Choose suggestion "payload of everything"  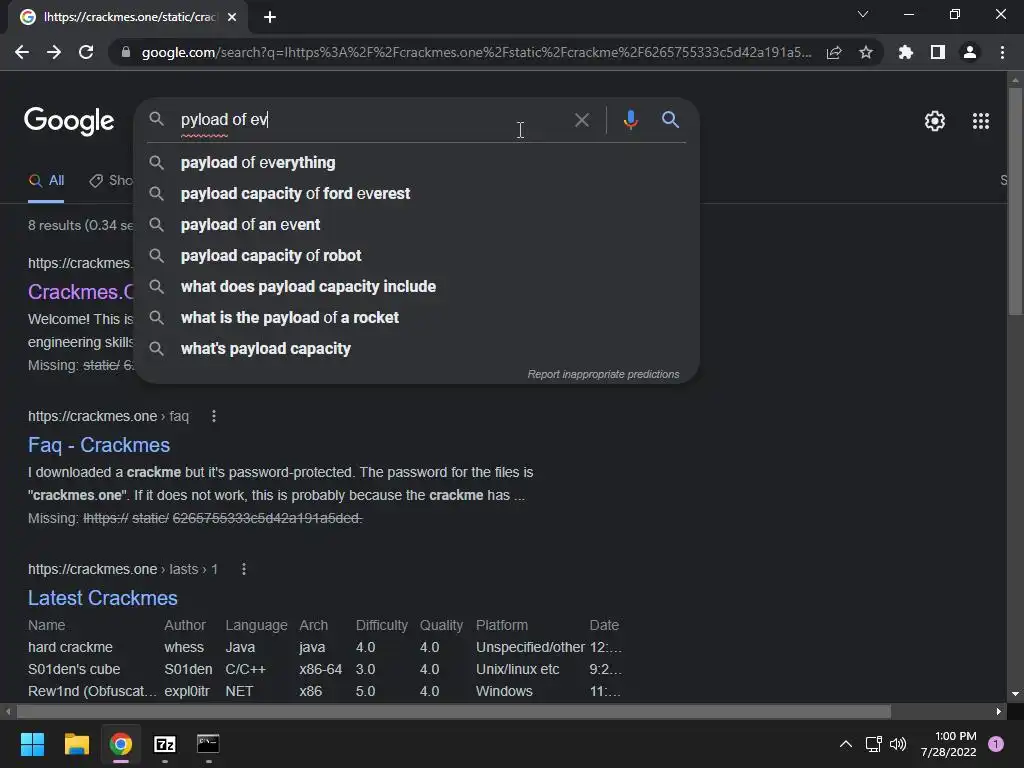click(x=416, y=163)
